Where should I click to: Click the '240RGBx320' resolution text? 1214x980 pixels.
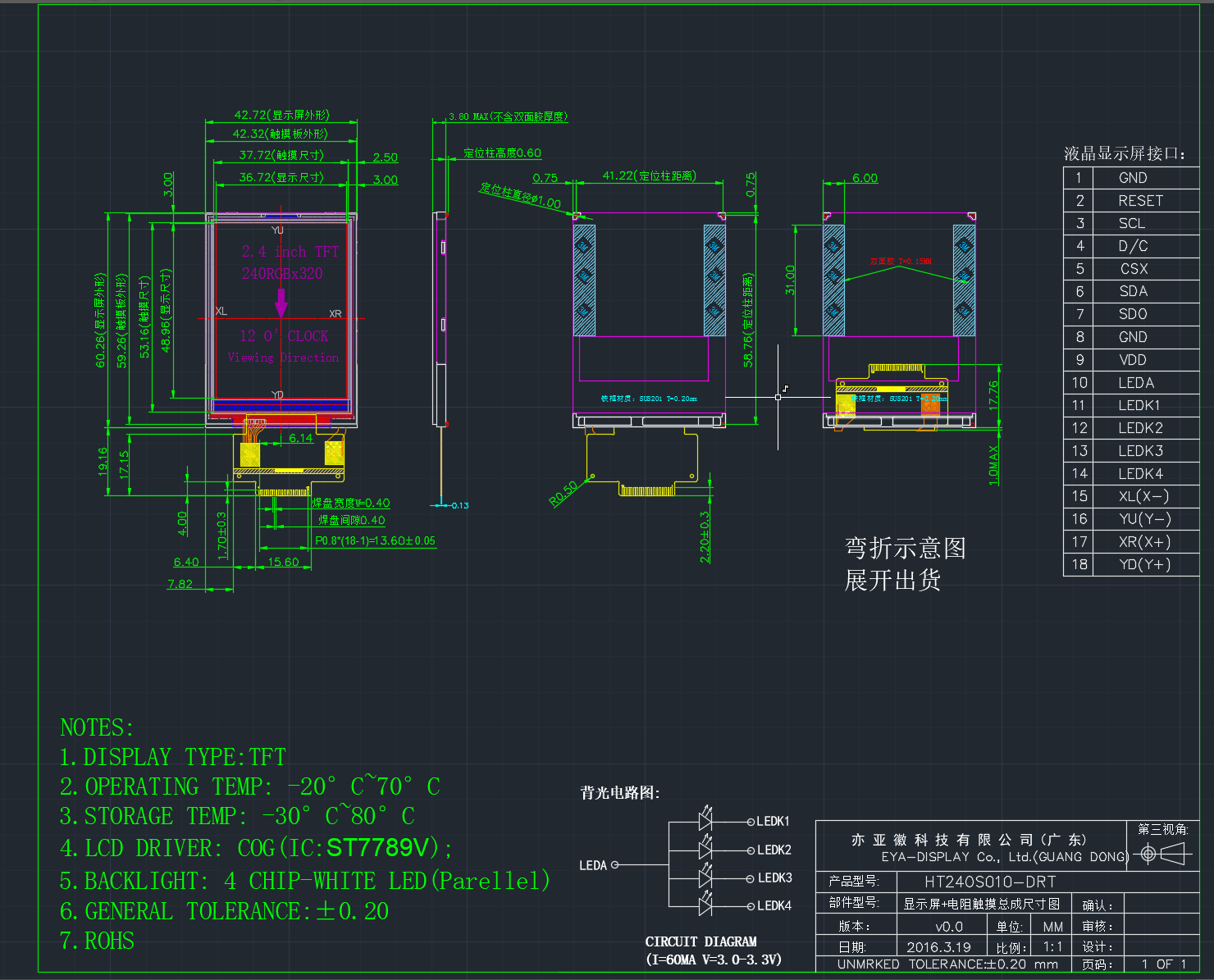click(x=282, y=273)
